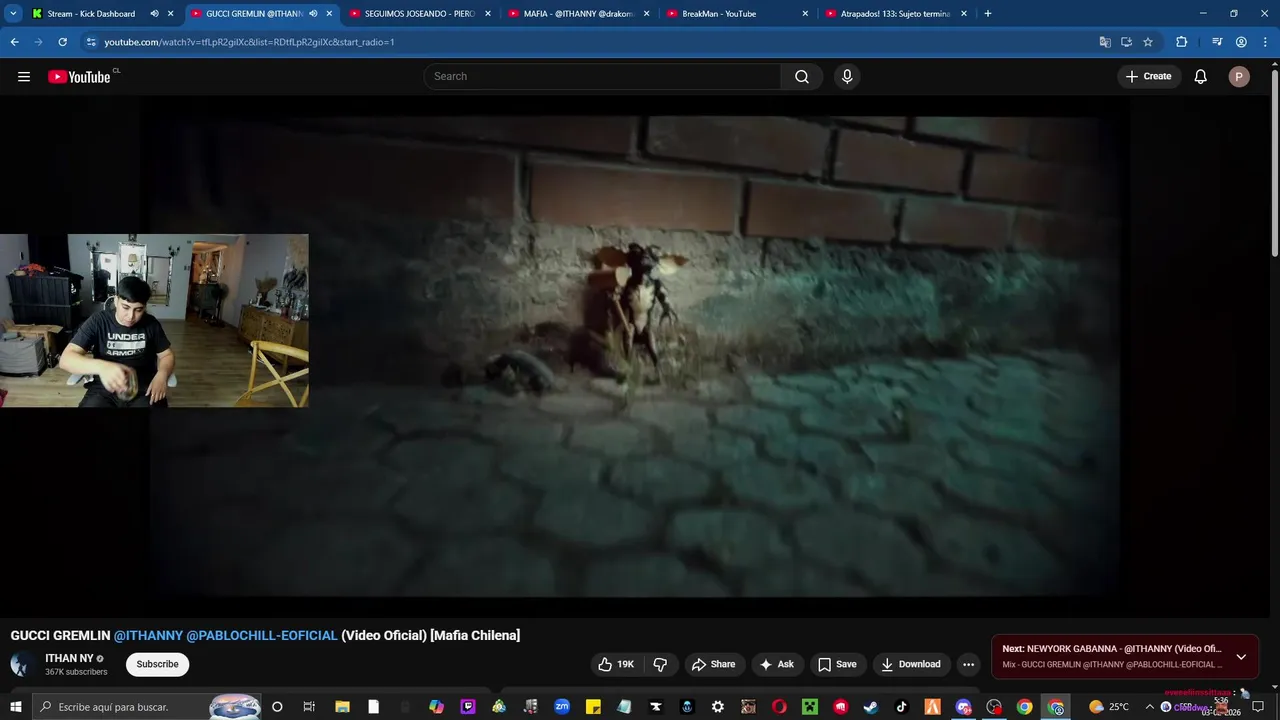Open the Windows Start menu
Viewport: 1280px width, 720px height.
pos(16,707)
